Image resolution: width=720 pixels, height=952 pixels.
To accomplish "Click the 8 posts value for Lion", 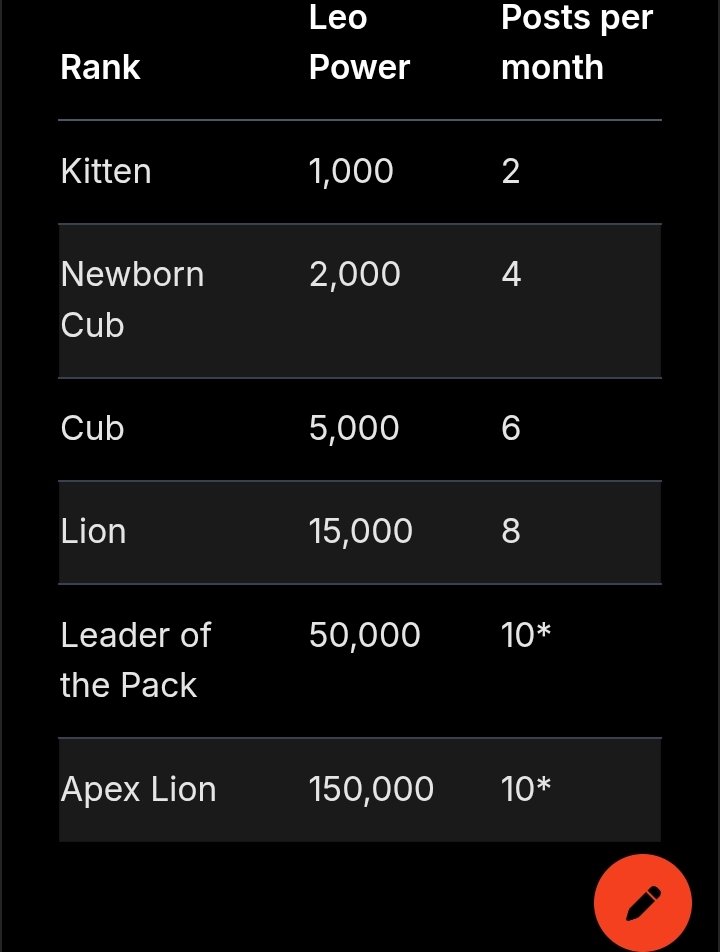I will coord(511,531).
